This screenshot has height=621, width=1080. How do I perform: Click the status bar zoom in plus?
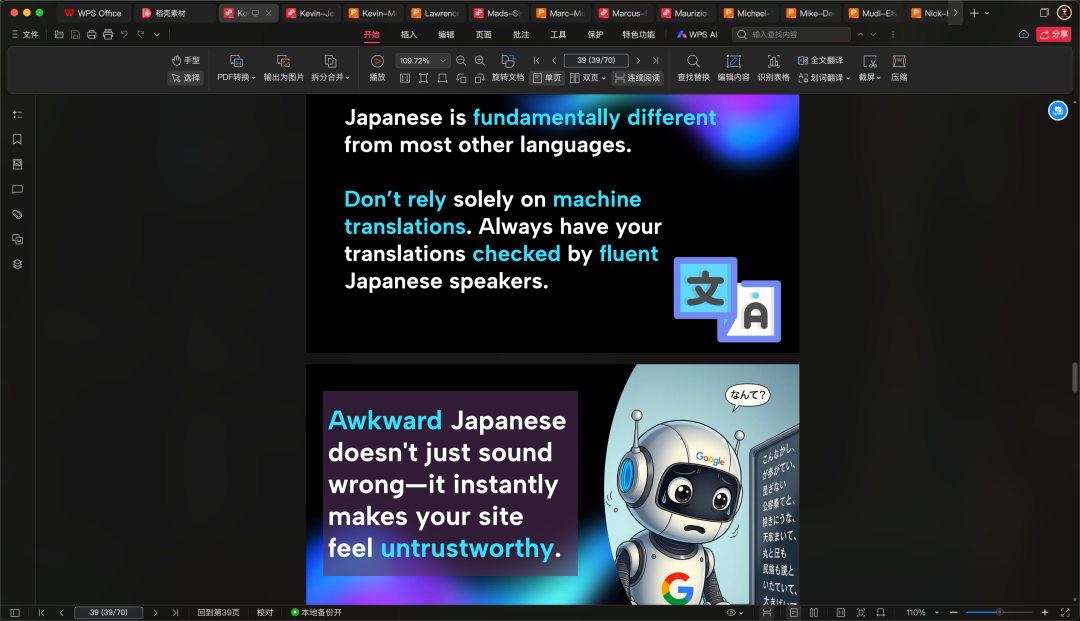point(1044,612)
